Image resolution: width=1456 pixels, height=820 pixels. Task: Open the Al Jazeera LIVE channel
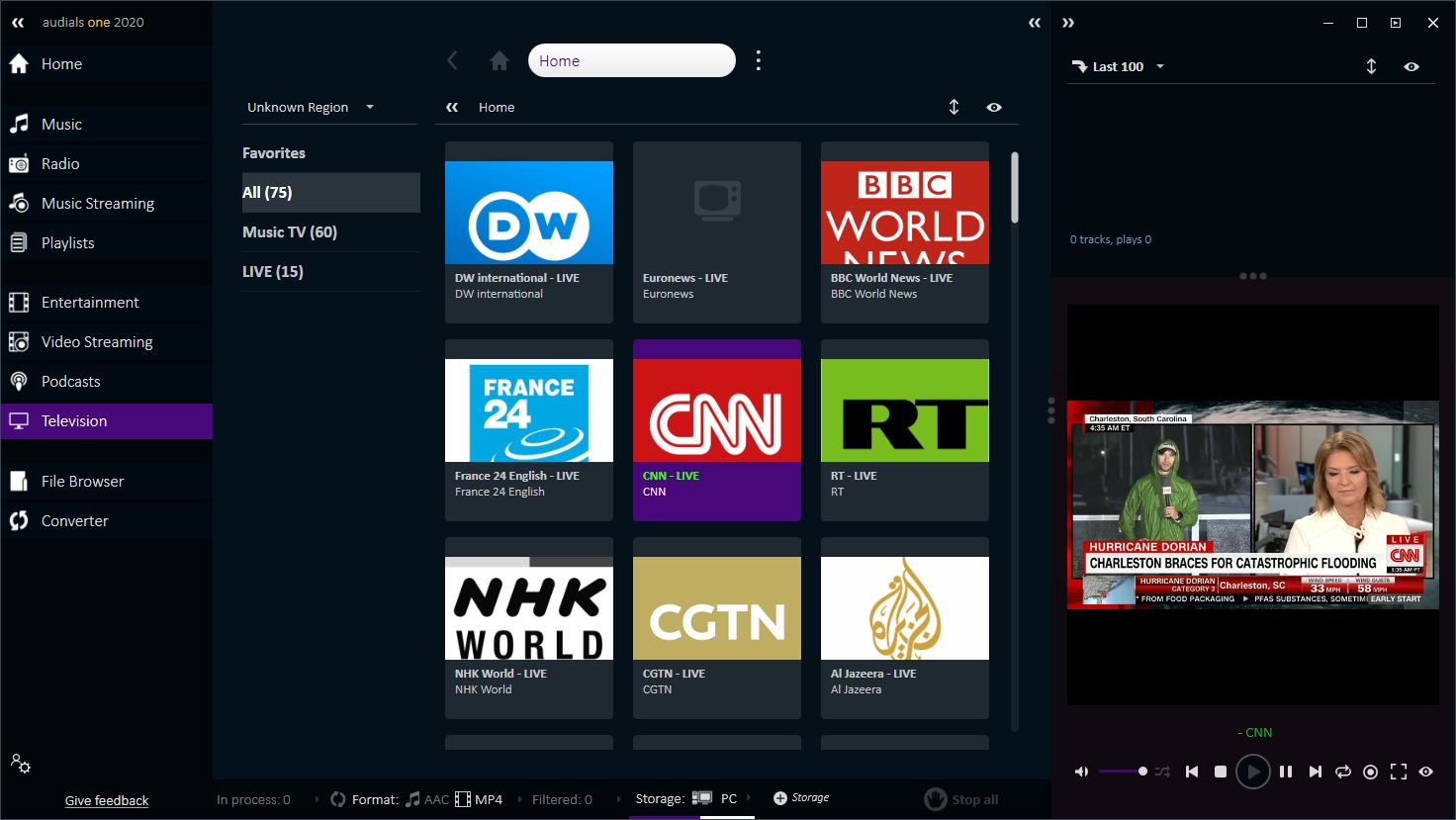click(x=905, y=628)
